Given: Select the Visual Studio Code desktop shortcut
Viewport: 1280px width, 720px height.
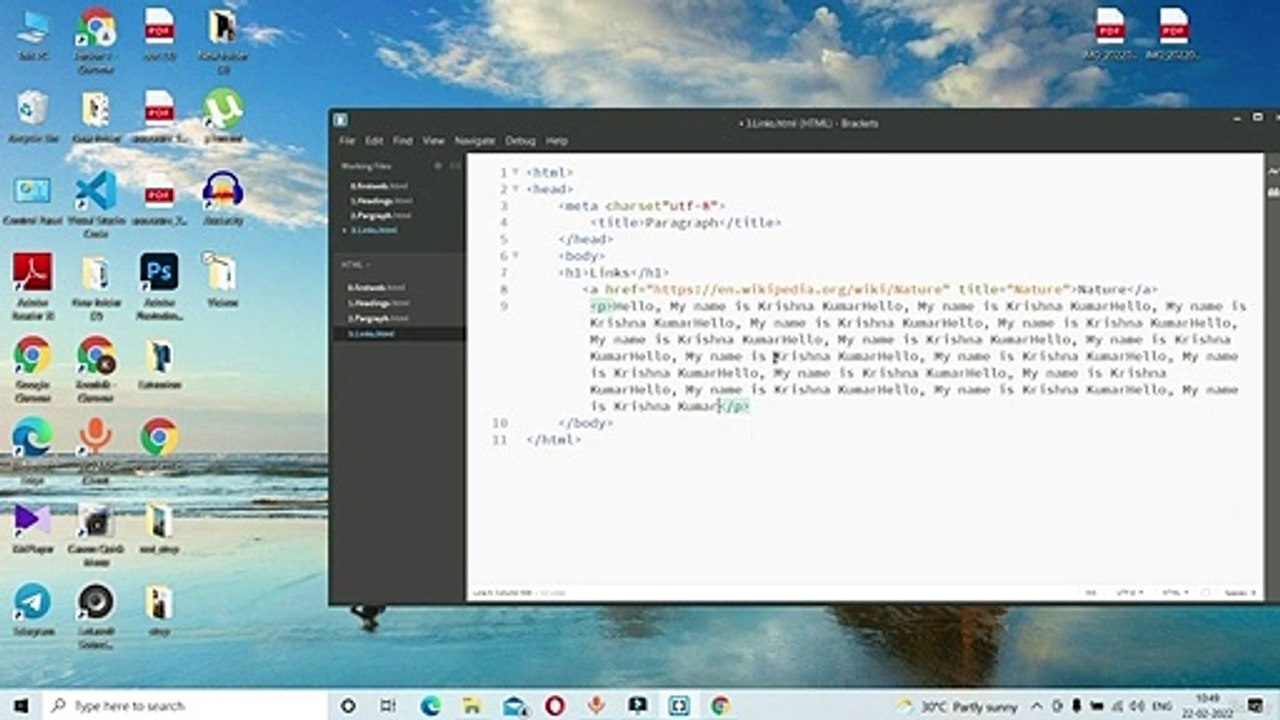Looking at the screenshot, I should click(96, 204).
